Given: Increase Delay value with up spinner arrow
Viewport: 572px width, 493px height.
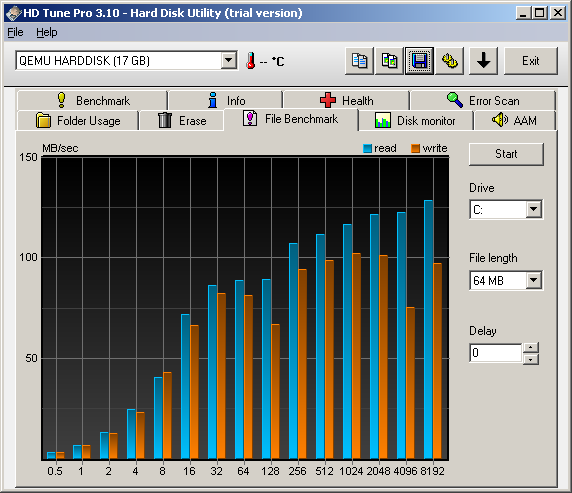Looking at the screenshot, I should (531, 347).
